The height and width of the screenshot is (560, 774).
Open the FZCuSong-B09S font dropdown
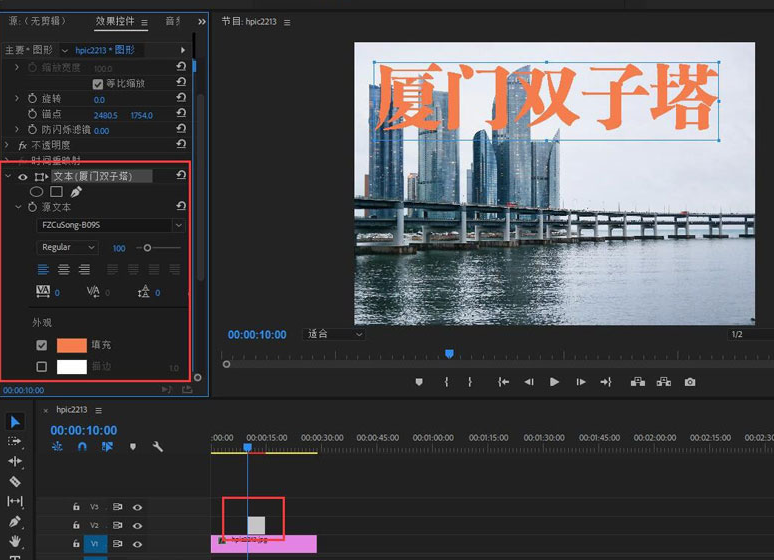coord(110,226)
